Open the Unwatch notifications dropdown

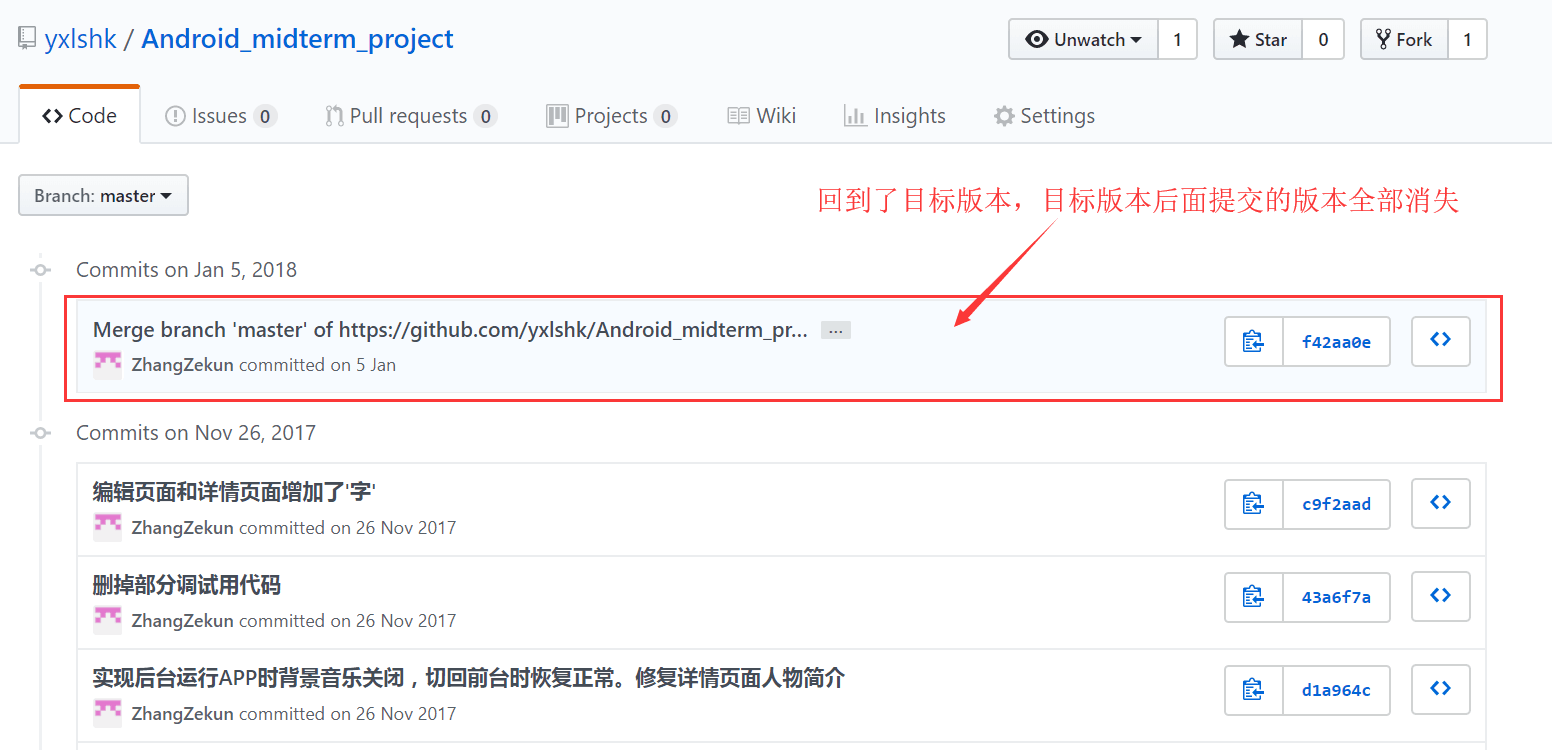1083,40
